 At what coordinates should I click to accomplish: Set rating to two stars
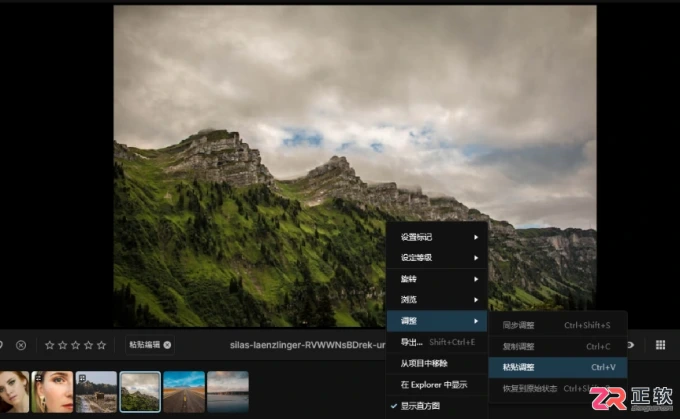click(x=62, y=345)
